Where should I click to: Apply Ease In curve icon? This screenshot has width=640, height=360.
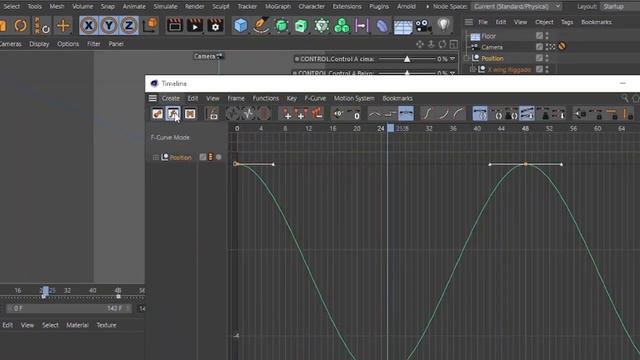coord(443,114)
